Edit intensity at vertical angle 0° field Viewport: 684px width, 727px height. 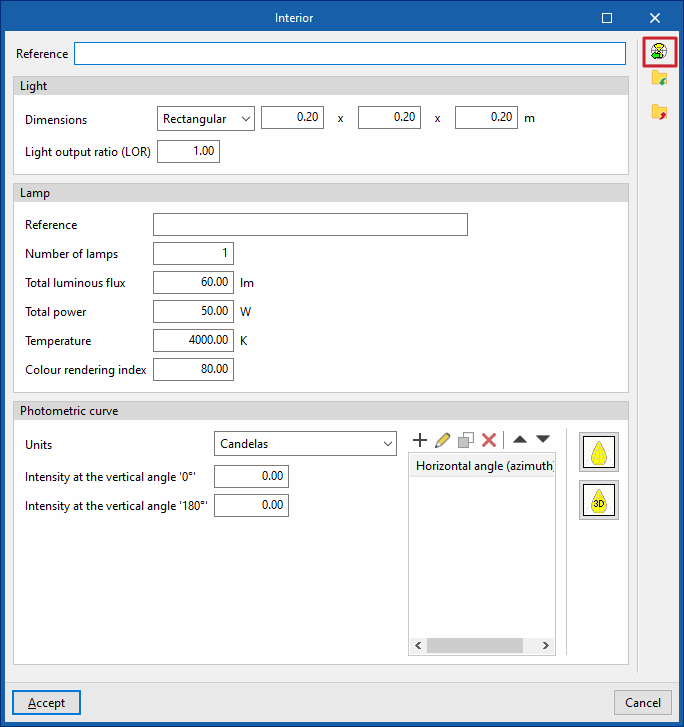point(251,476)
